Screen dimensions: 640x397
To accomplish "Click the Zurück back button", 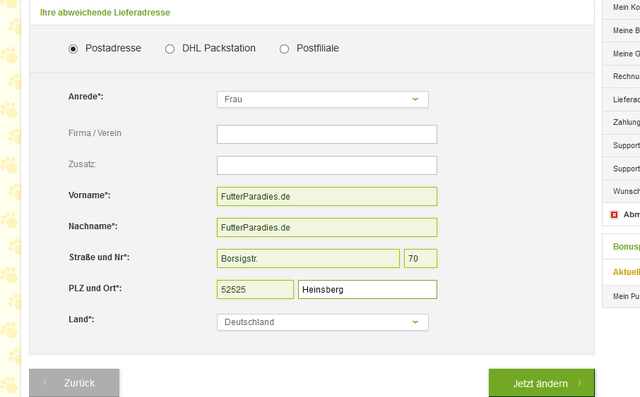I will [x=74, y=383].
